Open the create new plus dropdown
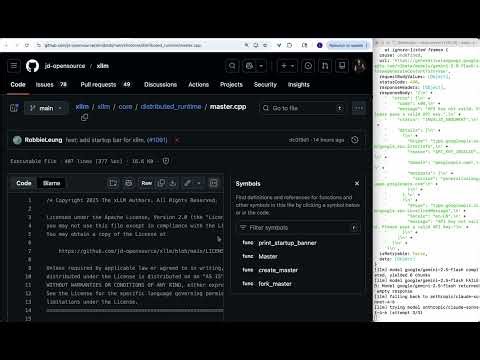The image size is (480, 360). (287, 66)
